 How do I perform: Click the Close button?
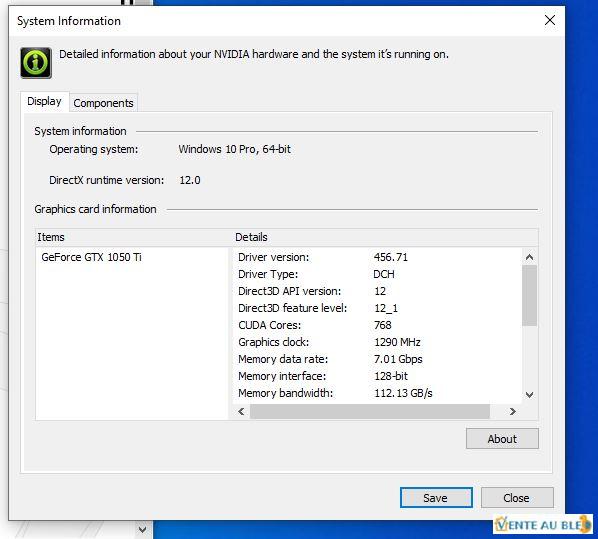pos(517,497)
